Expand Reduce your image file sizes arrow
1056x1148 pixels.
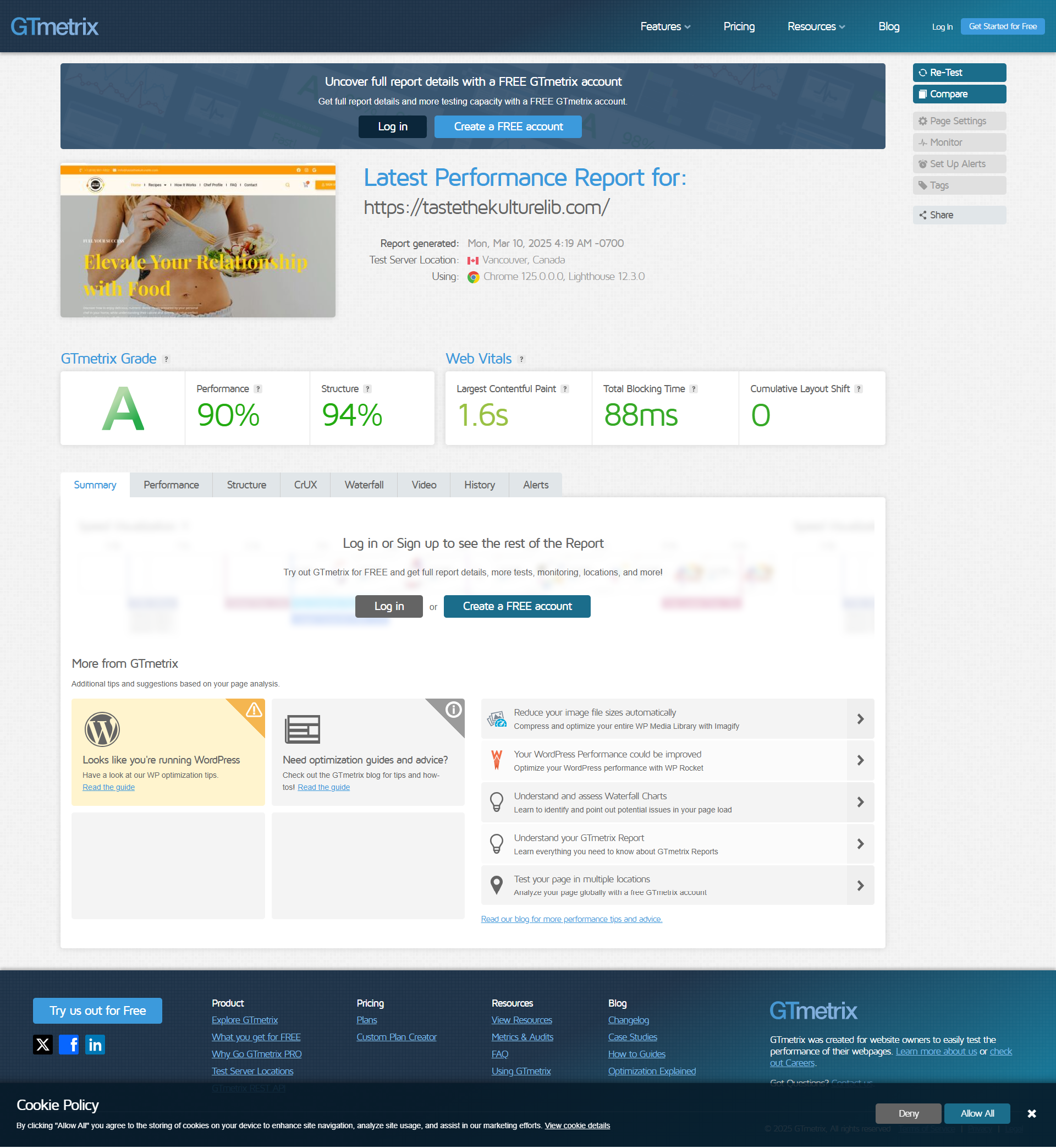tap(860, 719)
